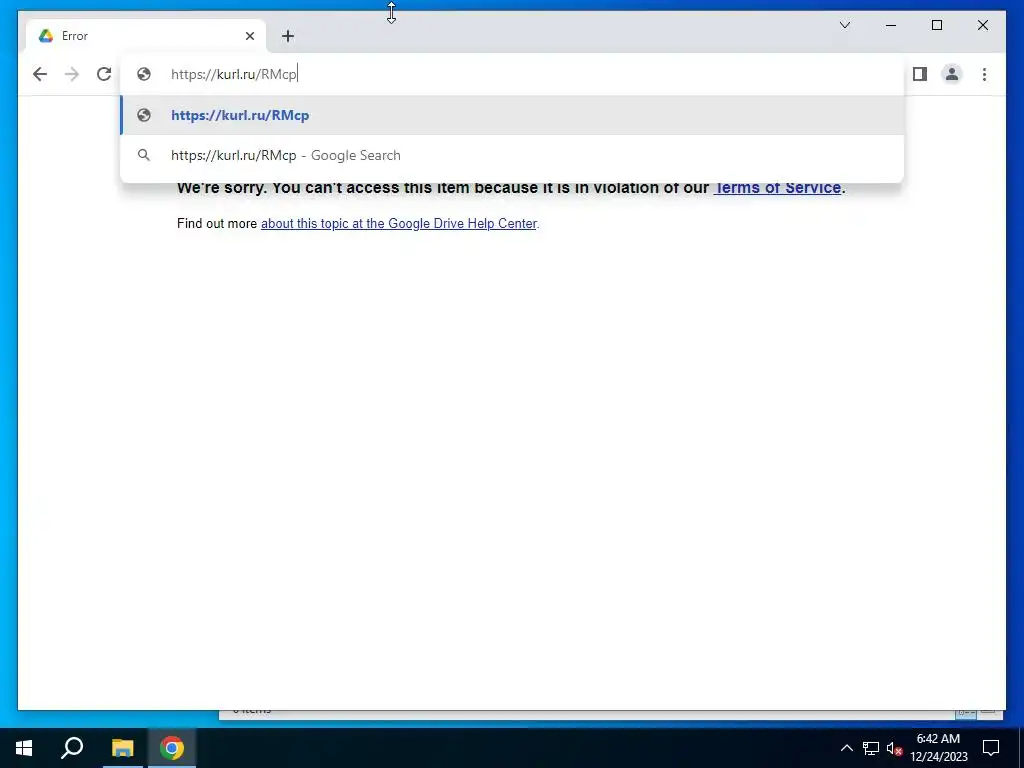Expand the tab search chevron
This screenshot has width=1024, height=768.
click(844, 25)
